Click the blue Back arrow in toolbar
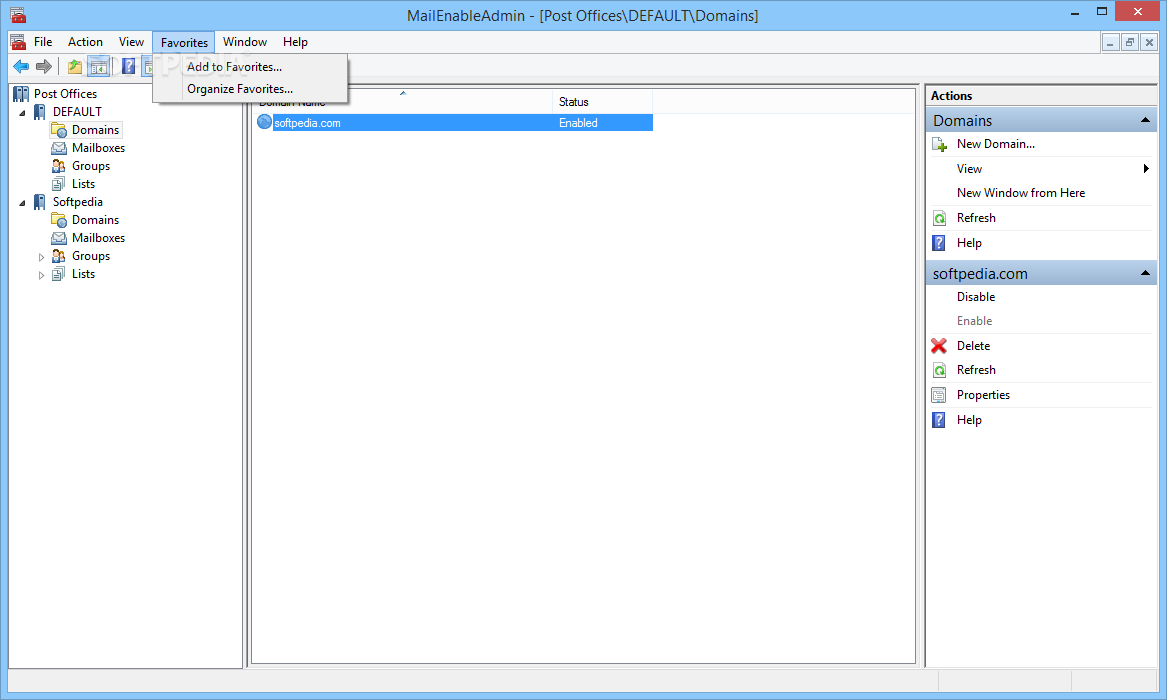The image size is (1167, 700). click(22, 67)
